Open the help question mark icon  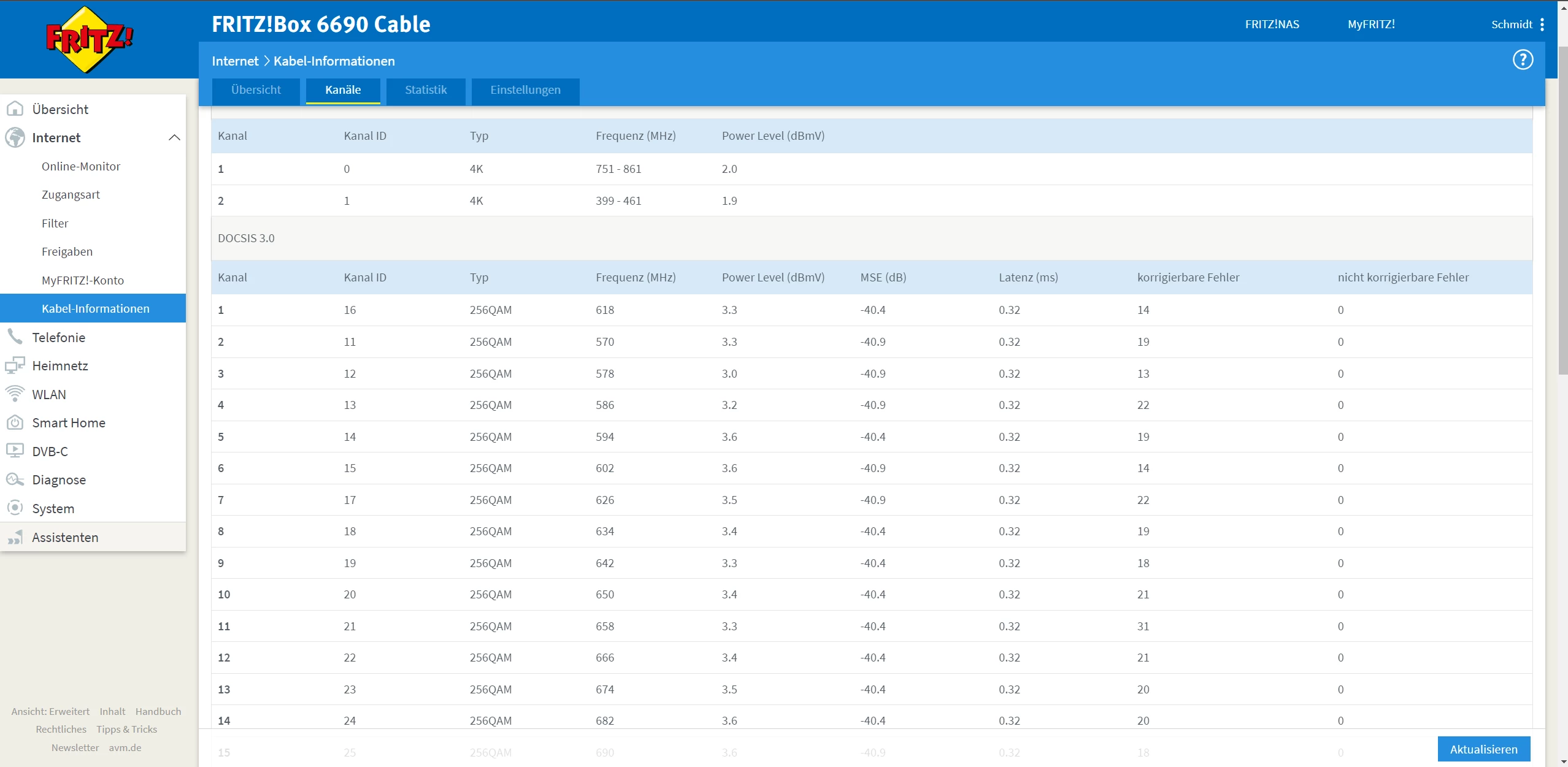pyautogui.click(x=1523, y=60)
